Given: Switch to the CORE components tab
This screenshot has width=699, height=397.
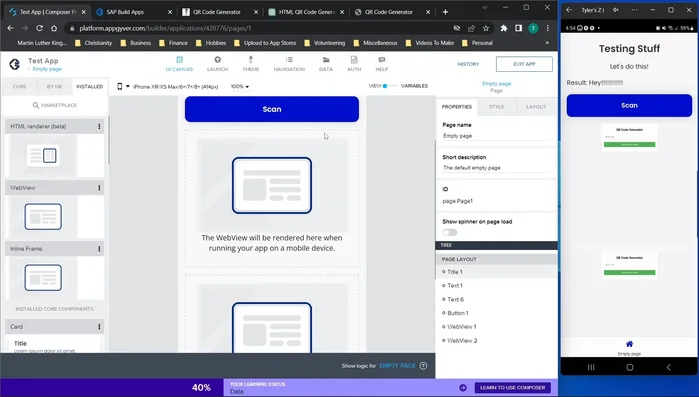Looking at the screenshot, I should pos(20,86).
